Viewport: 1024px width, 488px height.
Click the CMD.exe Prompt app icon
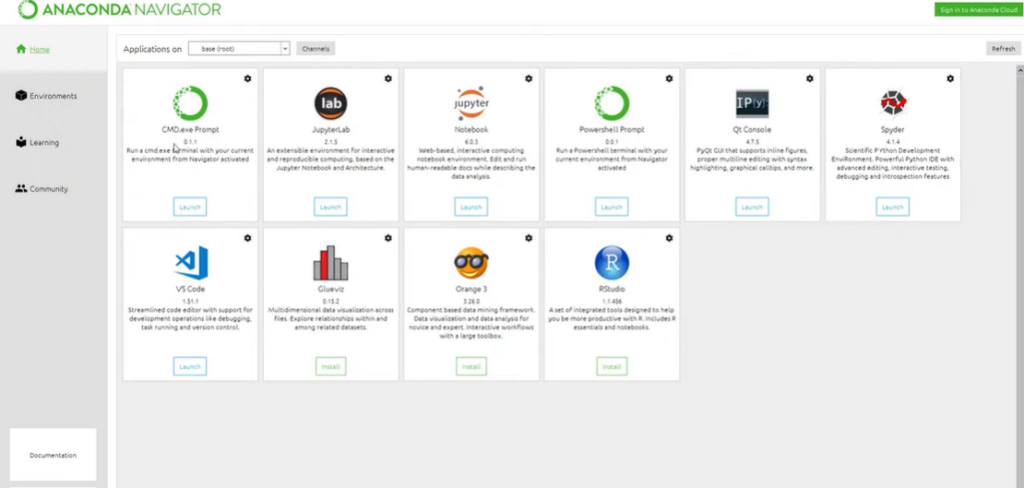click(190, 103)
